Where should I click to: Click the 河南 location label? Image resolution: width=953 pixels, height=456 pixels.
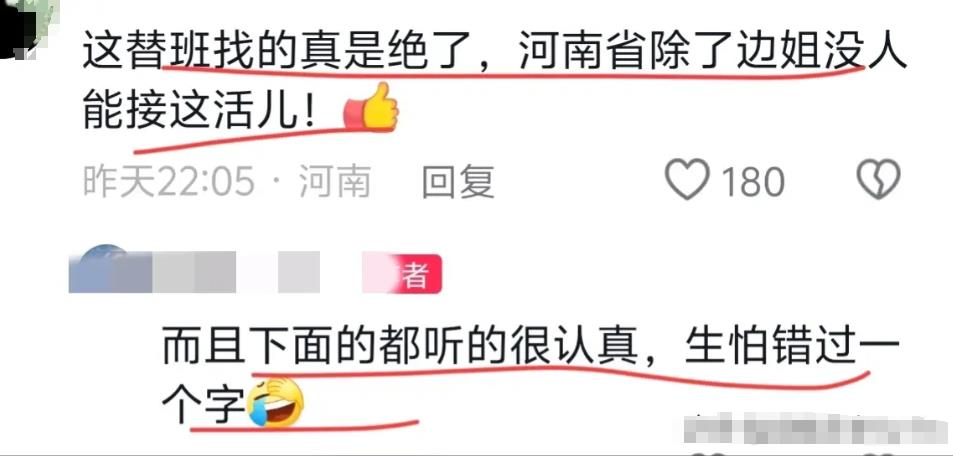335,181
